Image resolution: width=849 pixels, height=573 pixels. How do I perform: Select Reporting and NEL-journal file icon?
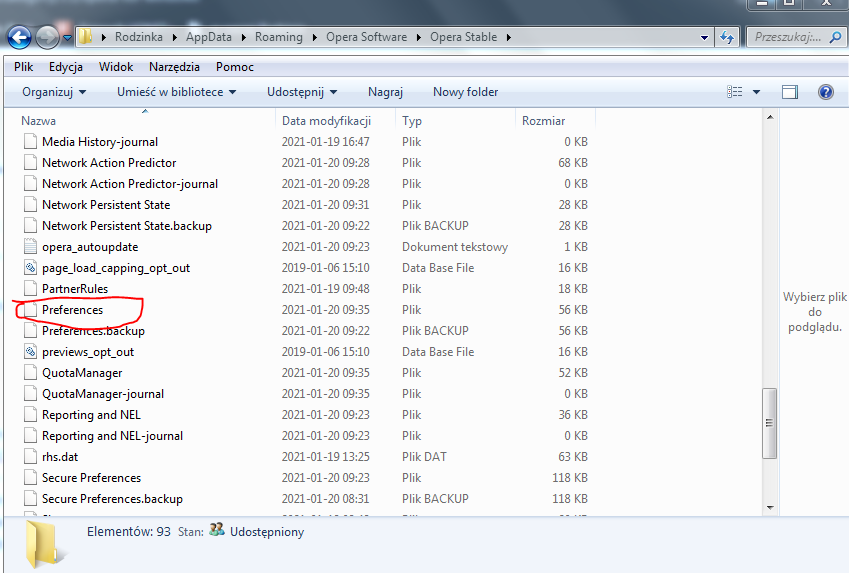click(30, 435)
